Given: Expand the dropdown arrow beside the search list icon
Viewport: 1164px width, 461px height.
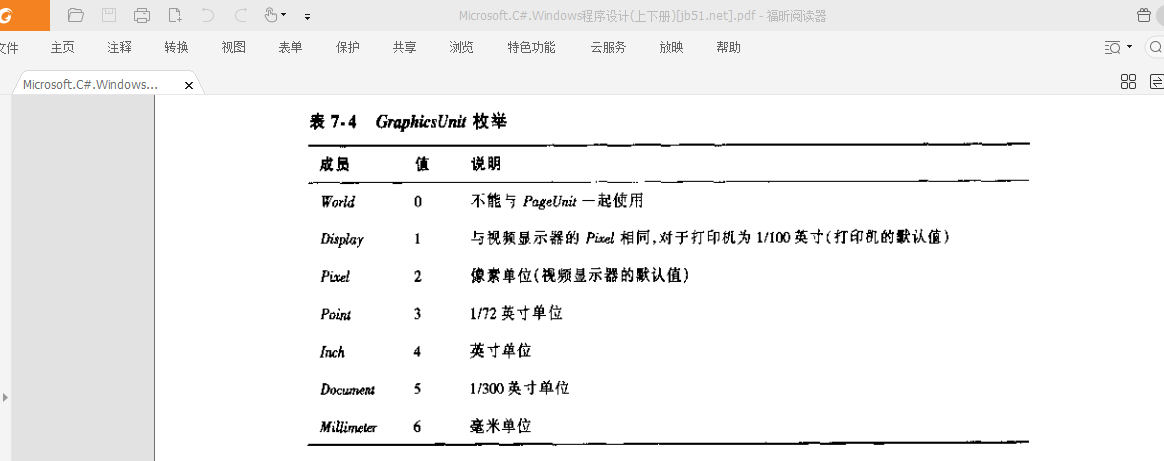Looking at the screenshot, I should (1130, 47).
